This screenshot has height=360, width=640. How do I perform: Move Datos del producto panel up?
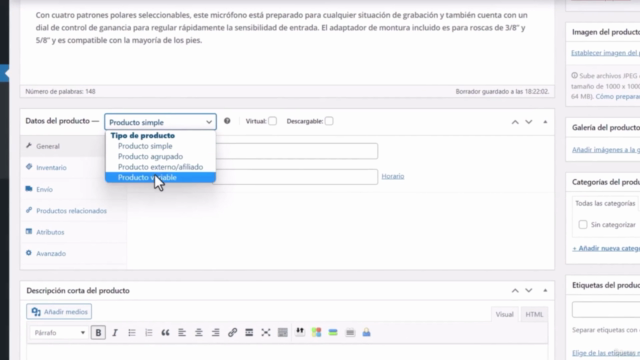click(x=515, y=122)
